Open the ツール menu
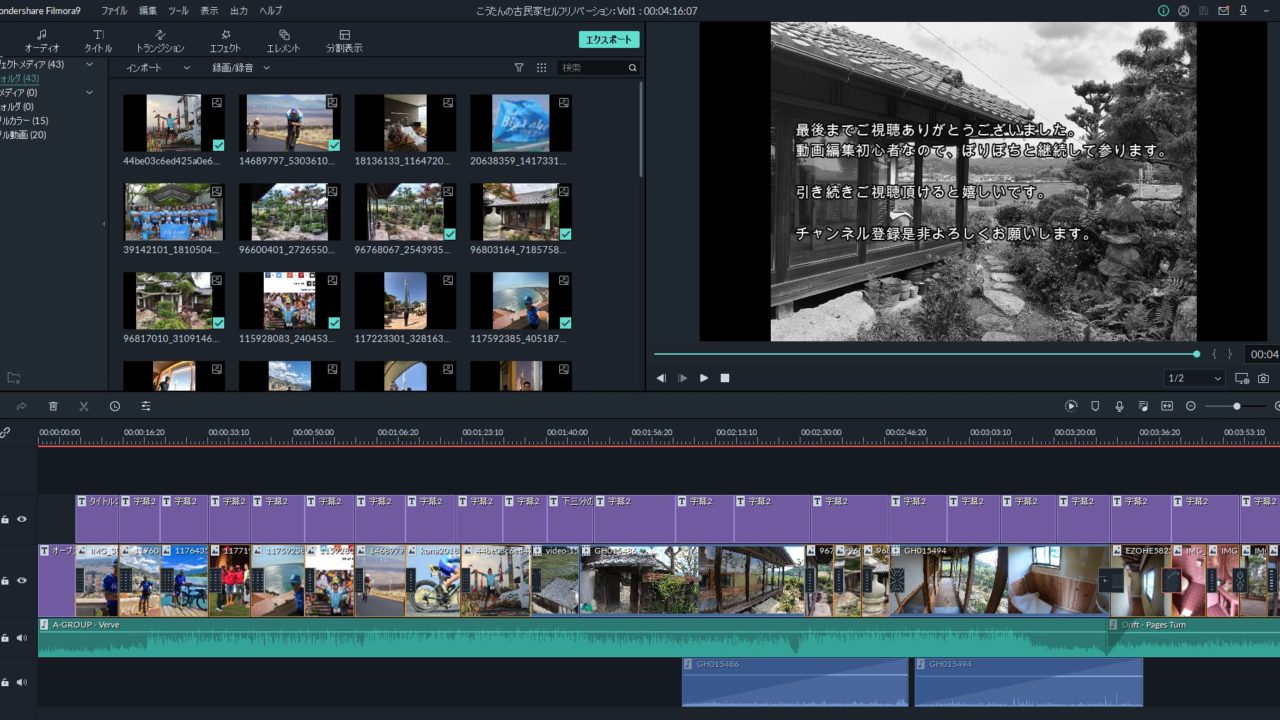 [178, 10]
